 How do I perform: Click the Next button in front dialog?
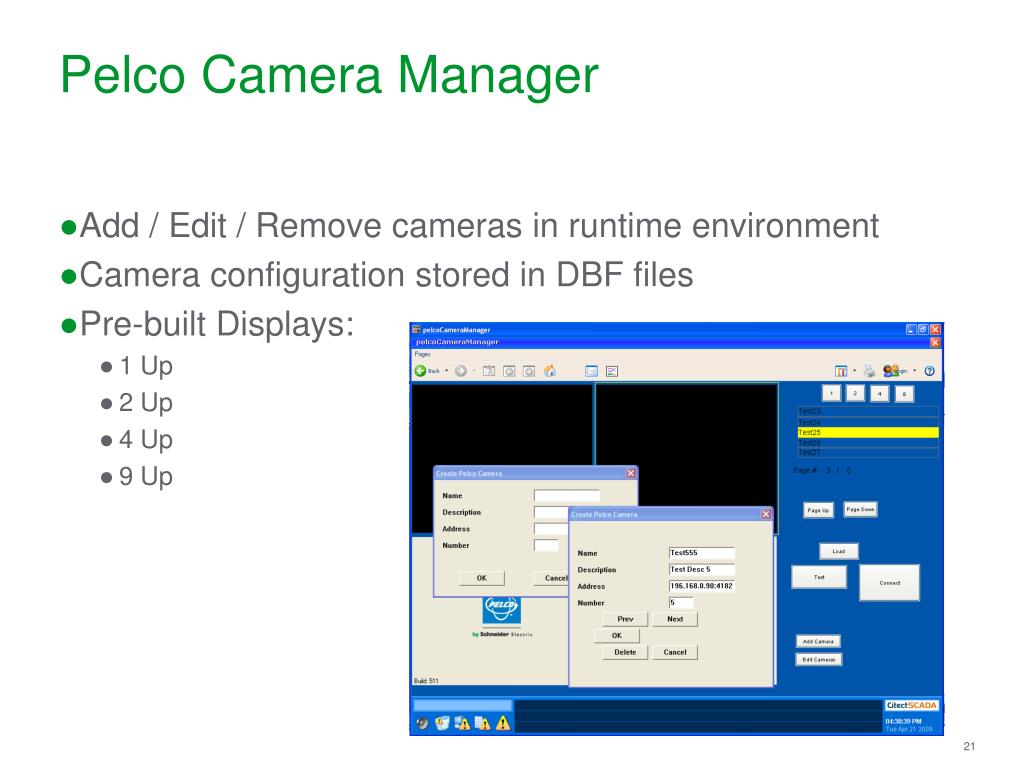675,619
